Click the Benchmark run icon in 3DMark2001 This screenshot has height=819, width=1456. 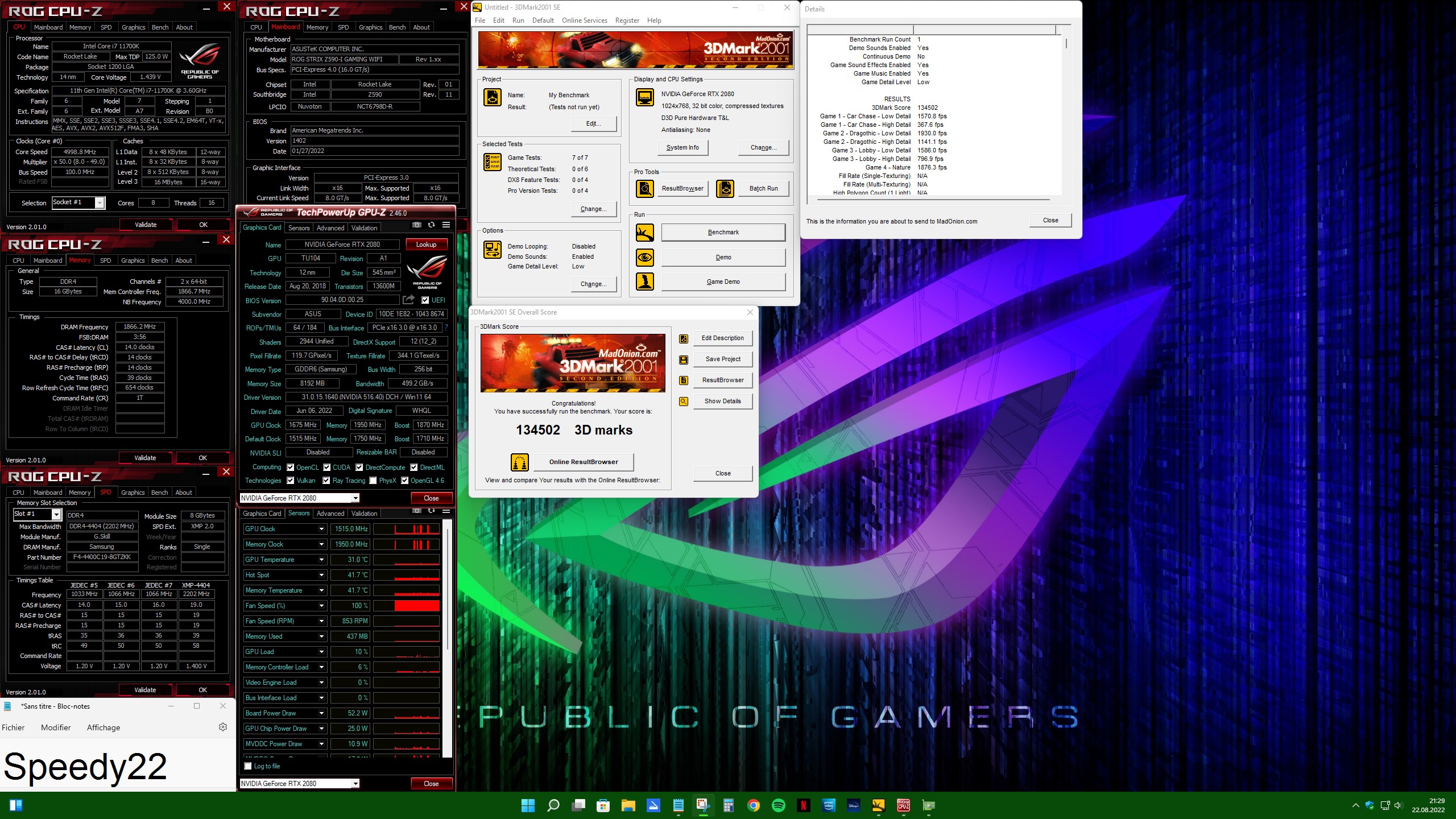644,233
